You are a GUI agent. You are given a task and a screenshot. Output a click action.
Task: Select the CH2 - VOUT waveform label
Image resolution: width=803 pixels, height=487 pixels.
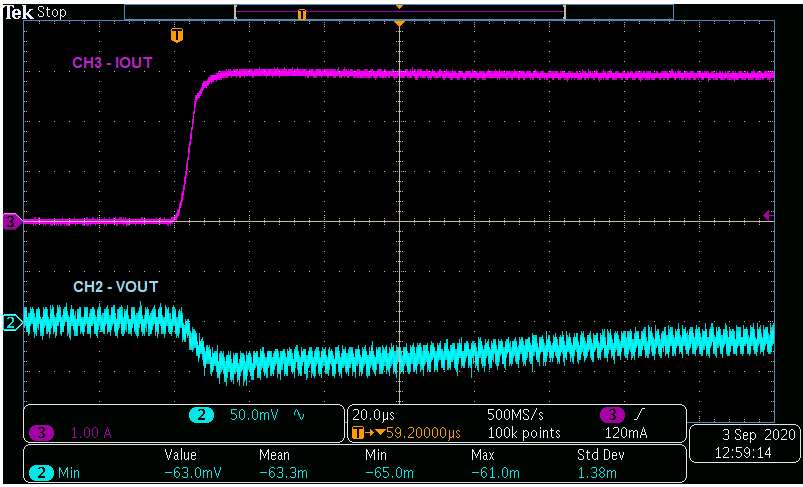[115, 287]
